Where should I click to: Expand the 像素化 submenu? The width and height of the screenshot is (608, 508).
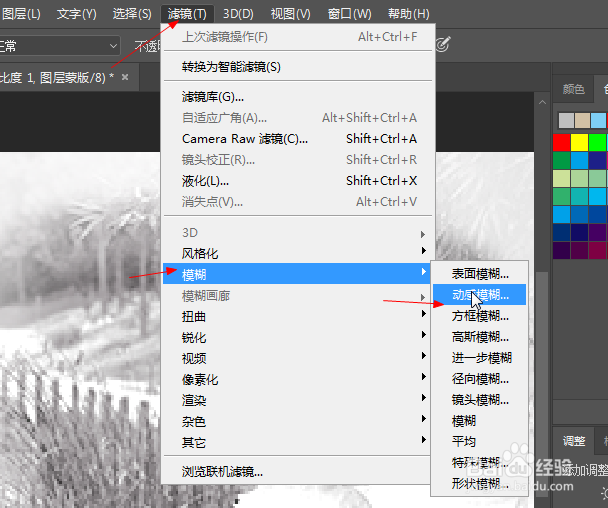tap(298, 379)
